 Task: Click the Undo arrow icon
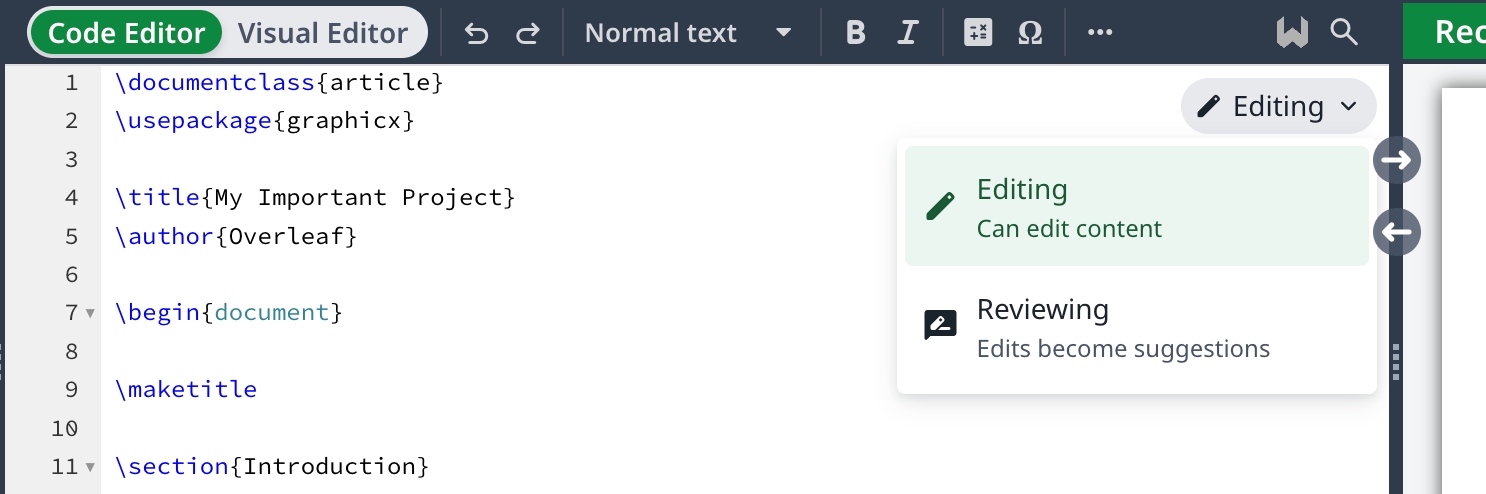[x=477, y=33]
